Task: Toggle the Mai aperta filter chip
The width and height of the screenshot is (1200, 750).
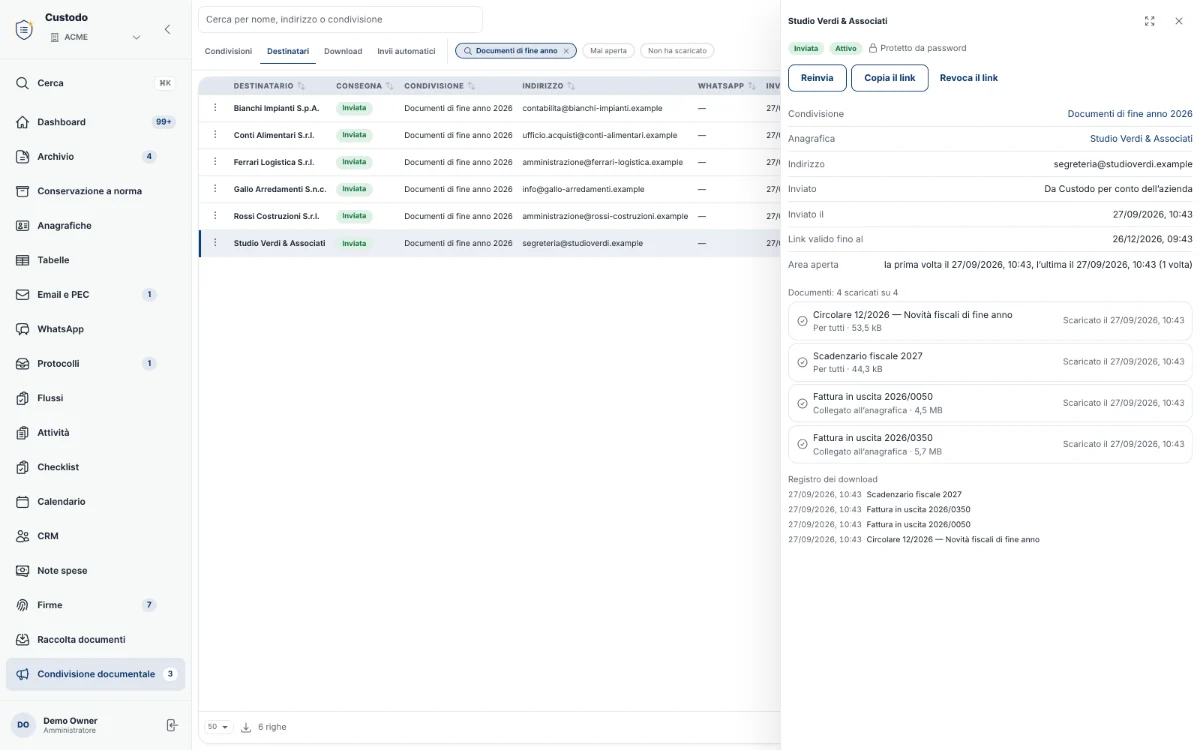Action: coord(609,51)
